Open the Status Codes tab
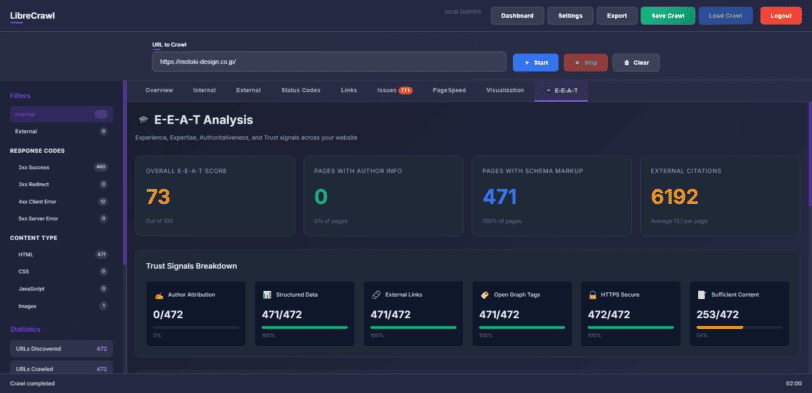The width and height of the screenshot is (812, 393). (x=301, y=90)
